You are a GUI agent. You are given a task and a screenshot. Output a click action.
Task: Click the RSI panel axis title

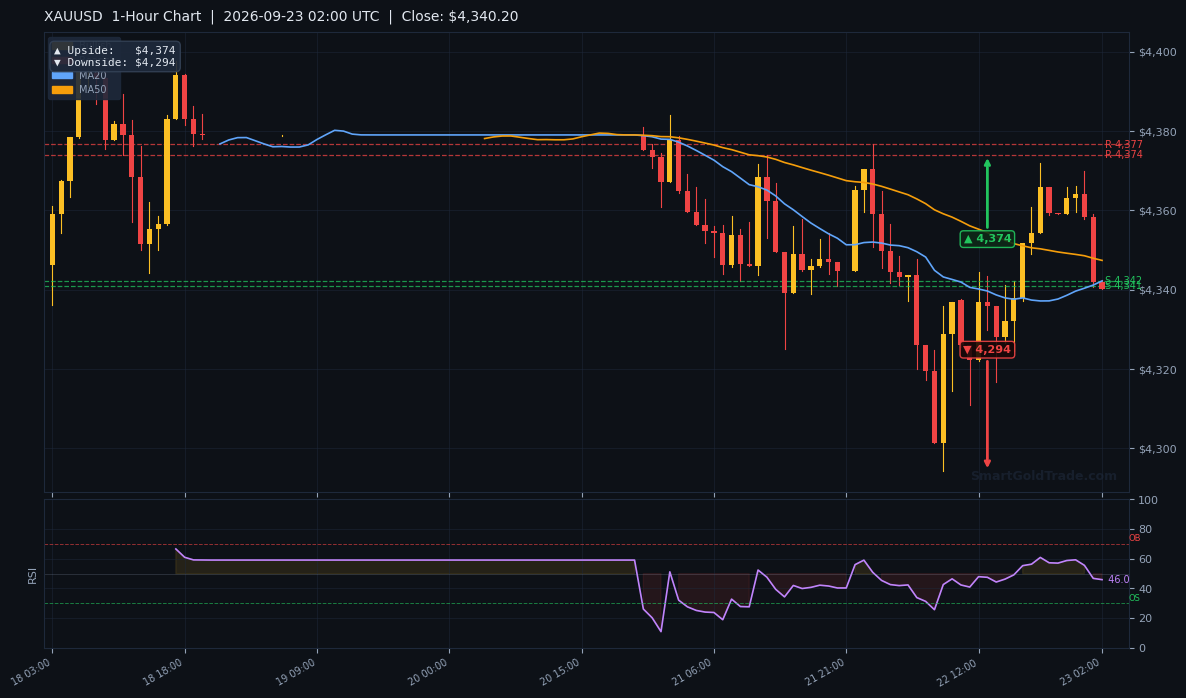coord(33,575)
